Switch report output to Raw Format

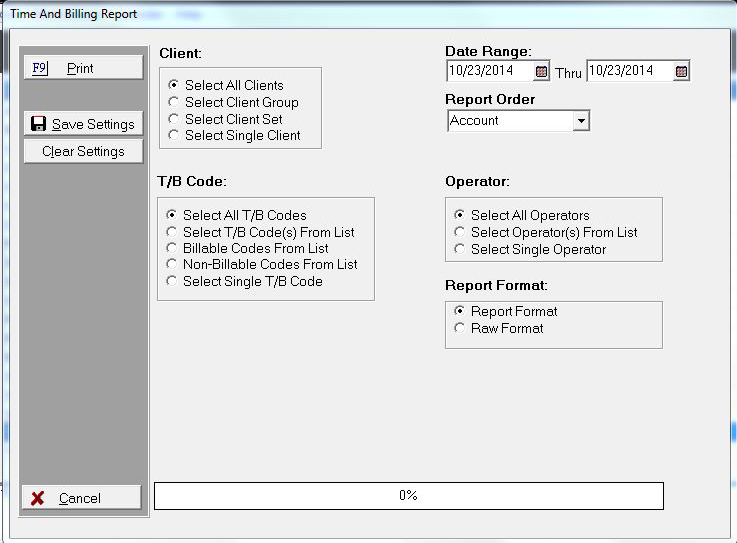point(460,328)
